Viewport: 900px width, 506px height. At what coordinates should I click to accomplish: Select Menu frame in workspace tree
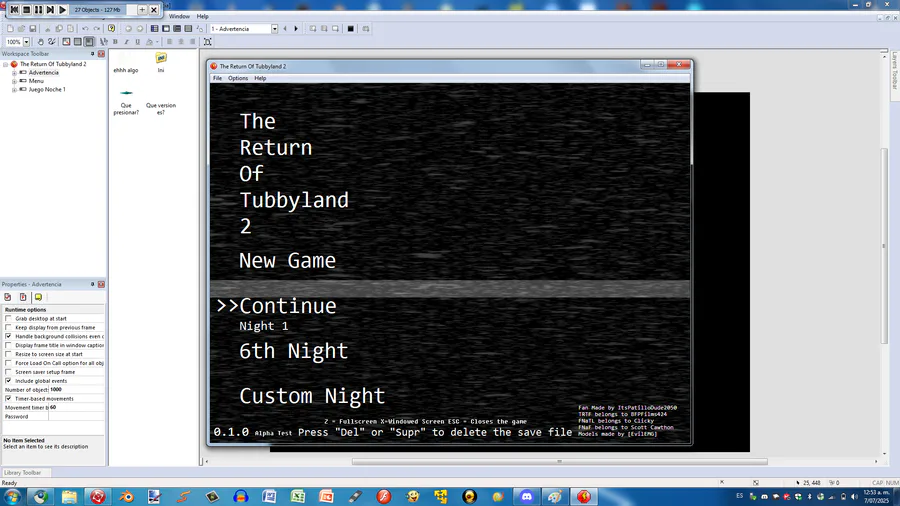coord(36,81)
